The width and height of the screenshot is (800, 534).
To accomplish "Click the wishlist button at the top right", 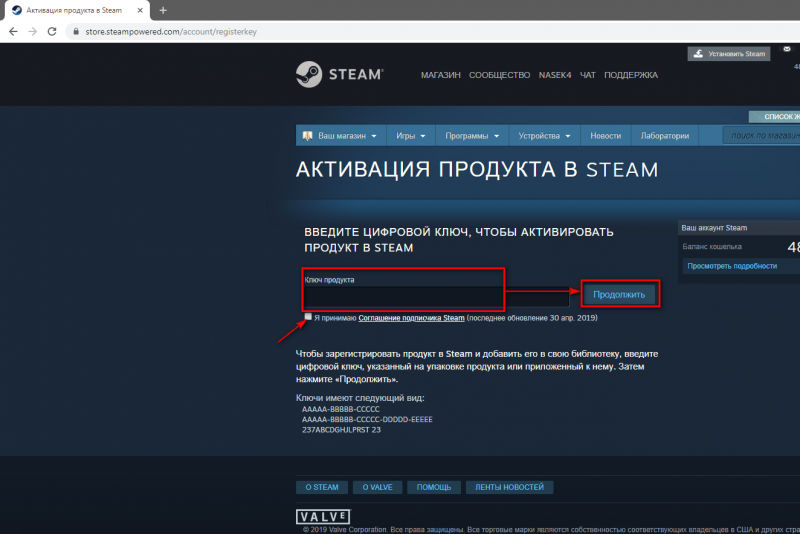I will pos(774,117).
